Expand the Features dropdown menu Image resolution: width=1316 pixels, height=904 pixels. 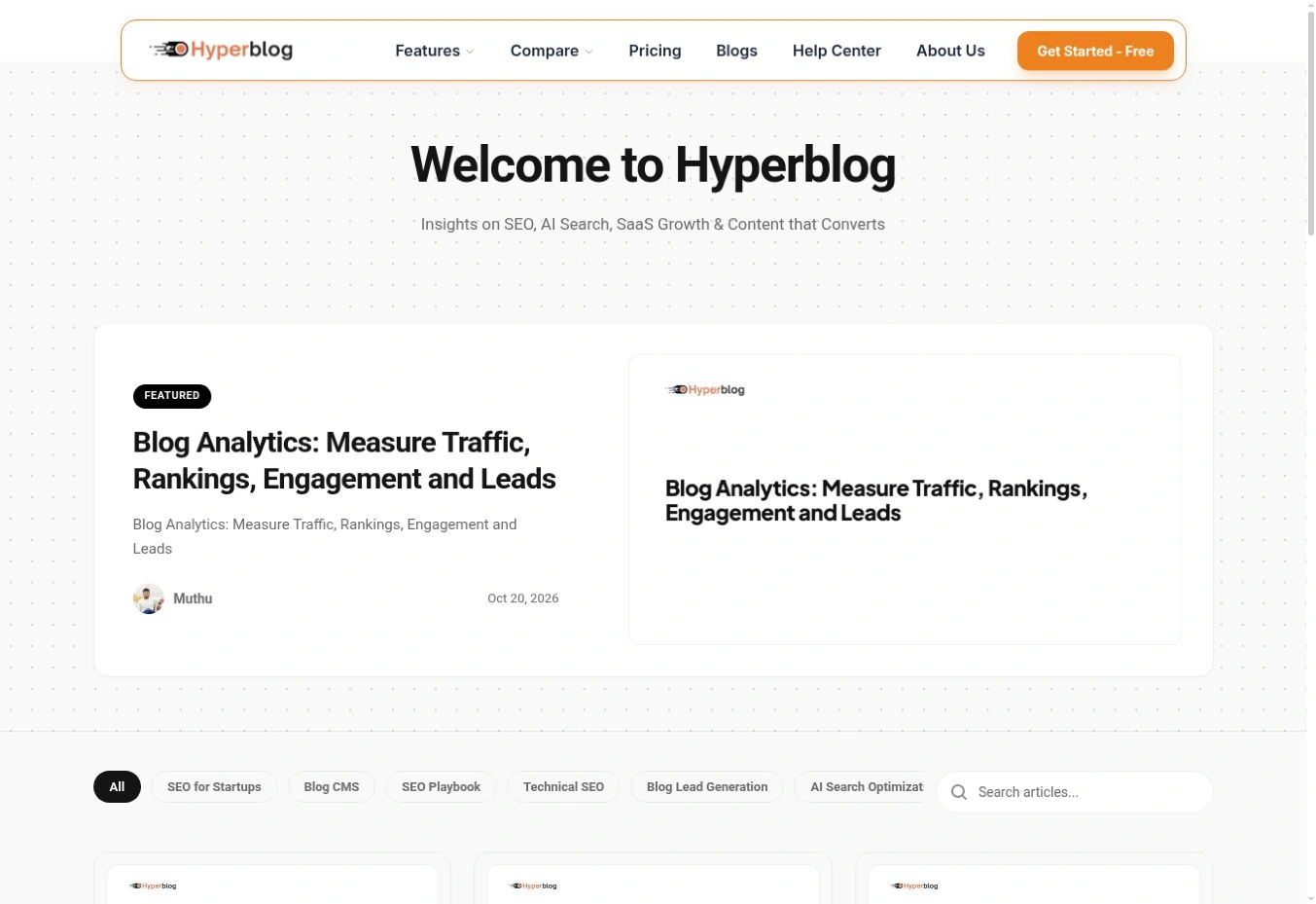435,51
